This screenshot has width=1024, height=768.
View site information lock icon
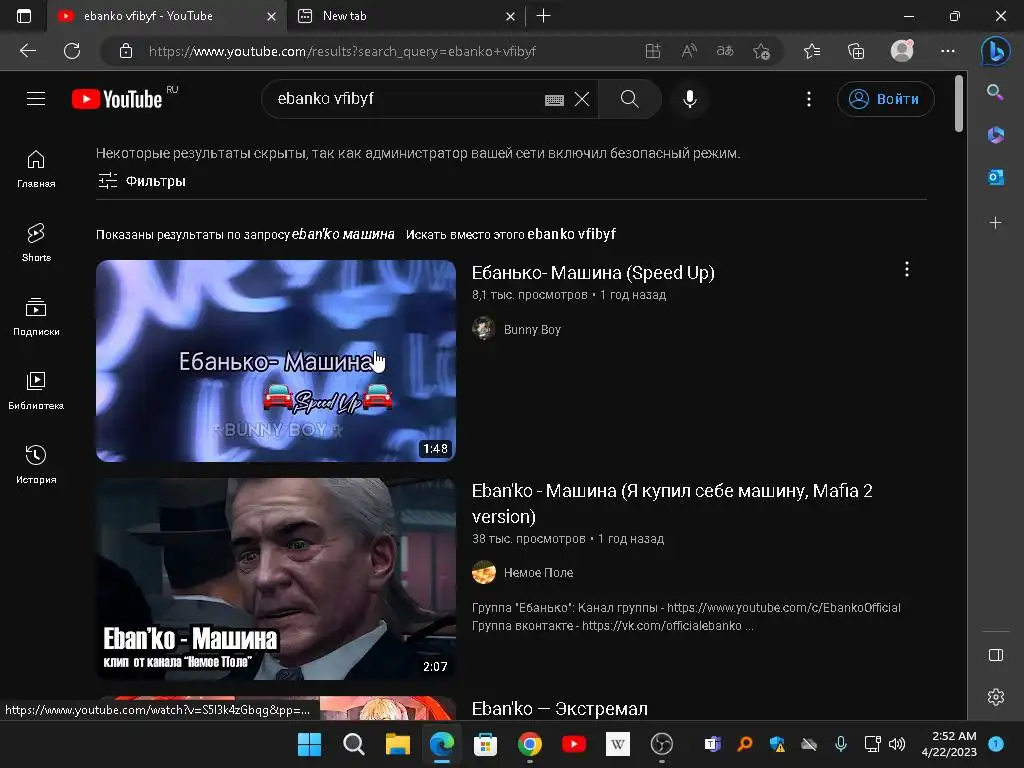(x=126, y=51)
